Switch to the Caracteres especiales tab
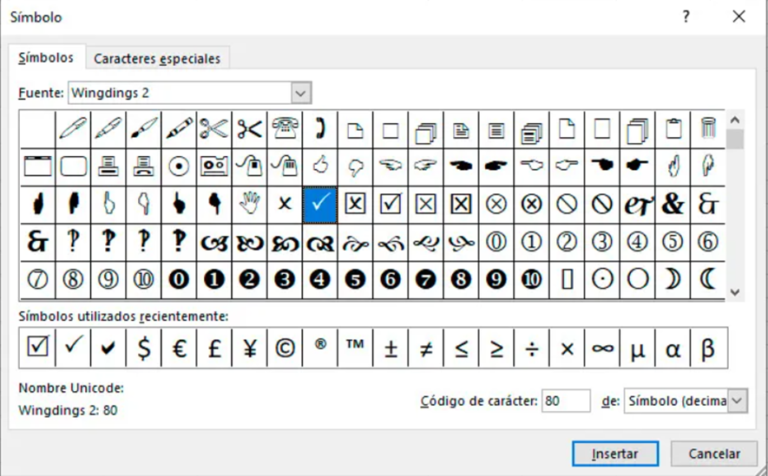The image size is (768, 476). (x=157, y=58)
